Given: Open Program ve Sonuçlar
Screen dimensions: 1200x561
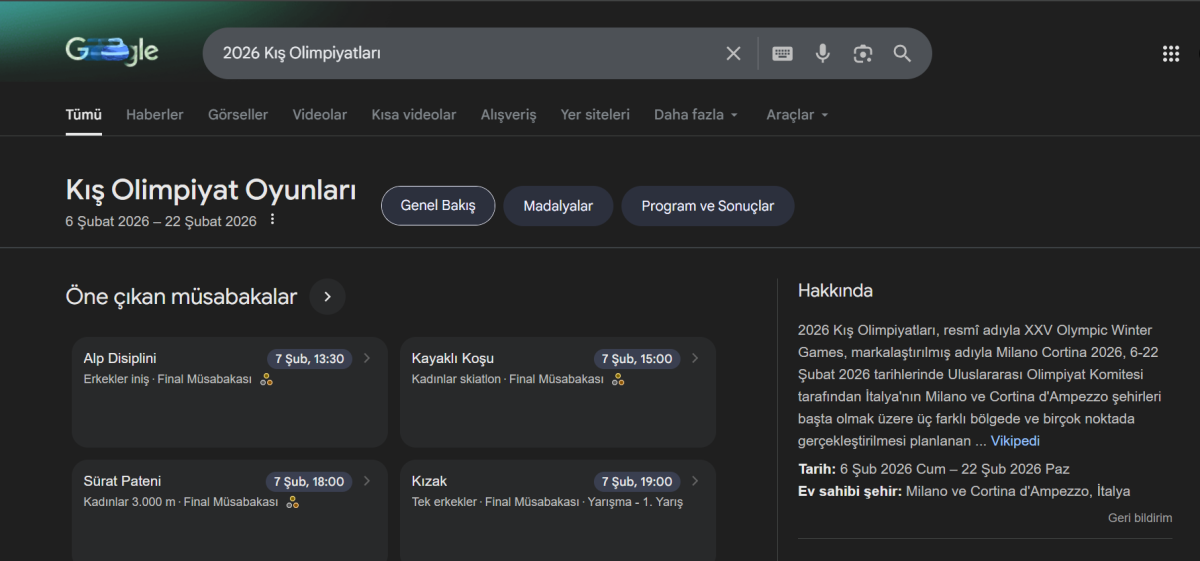Looking at the screenshot, I should 707,206.
